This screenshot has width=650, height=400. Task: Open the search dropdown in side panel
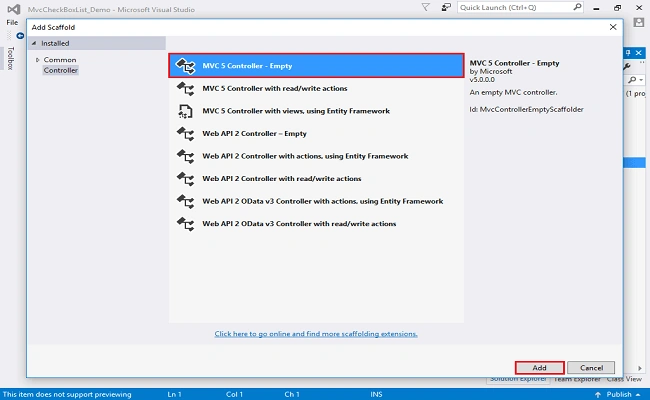pyautogui.click(x=641, y=80)
